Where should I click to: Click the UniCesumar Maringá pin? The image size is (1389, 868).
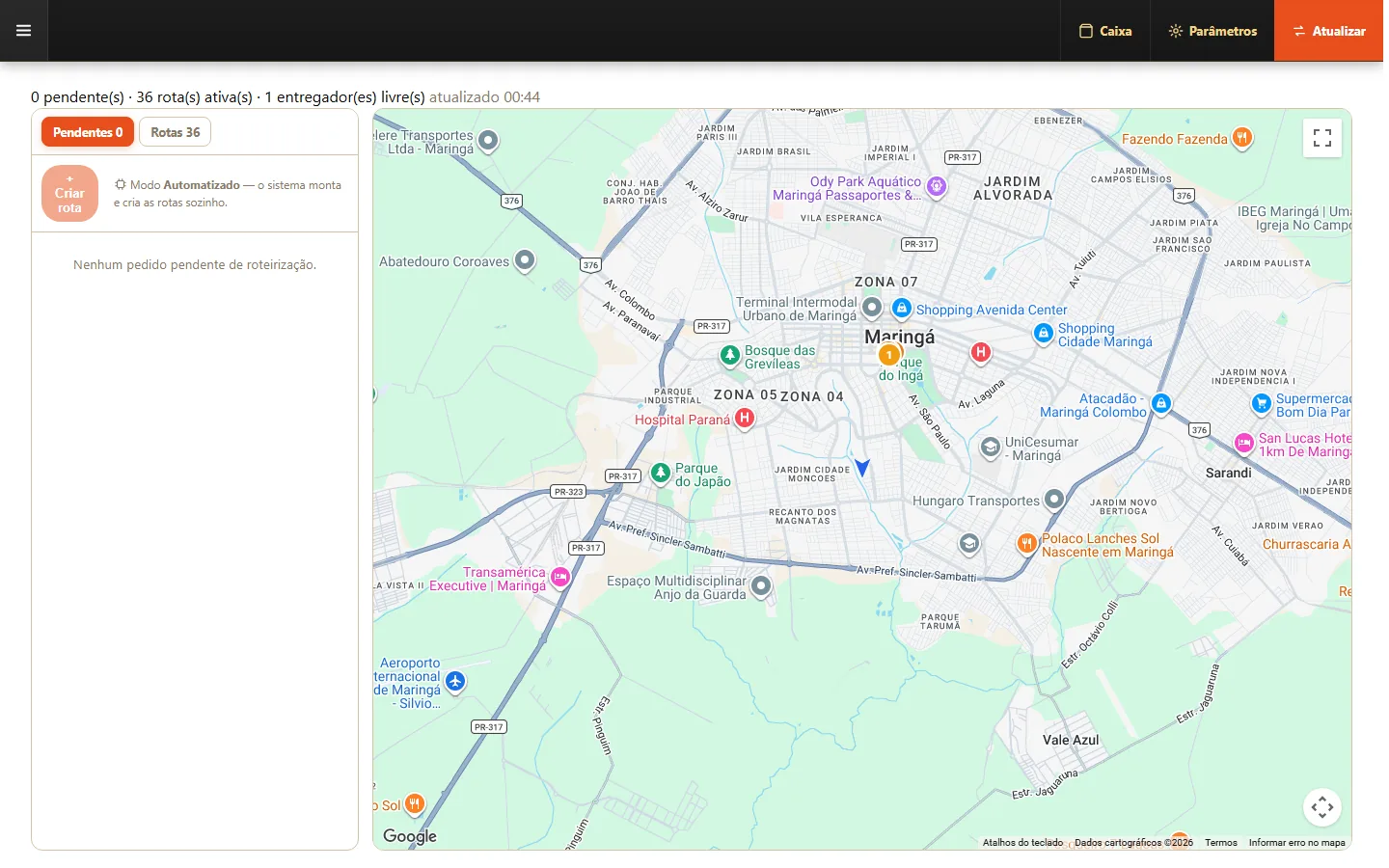991,448
